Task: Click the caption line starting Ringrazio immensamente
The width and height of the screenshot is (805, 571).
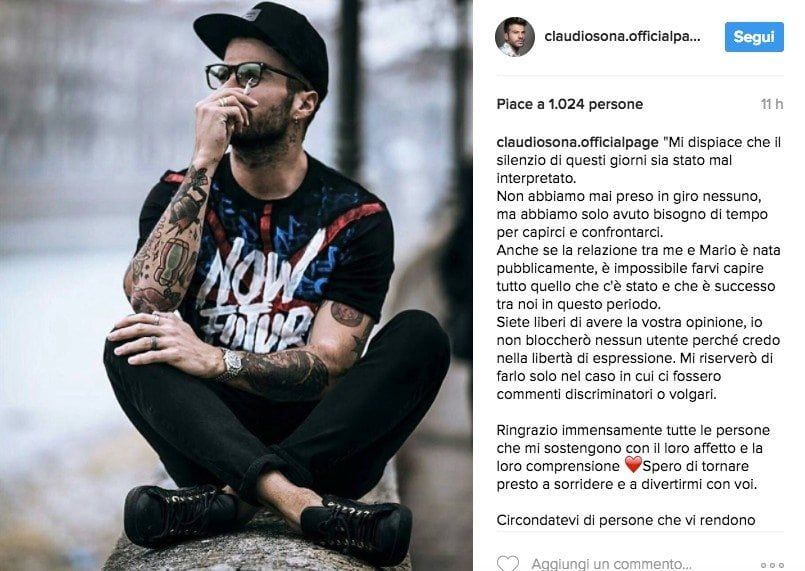Action: point(633,430)
